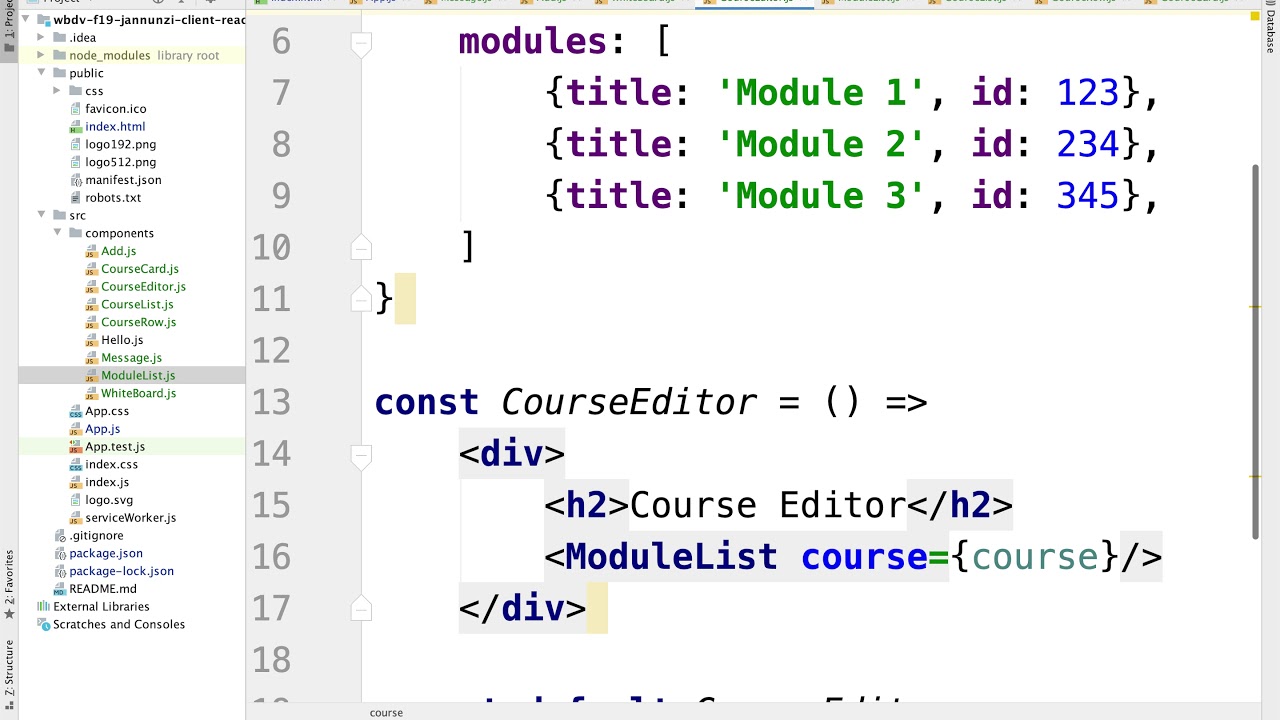Click the node_modules folder icon
The width and height of the screenshot is (1280, 720).
click(x=60, y=56)
